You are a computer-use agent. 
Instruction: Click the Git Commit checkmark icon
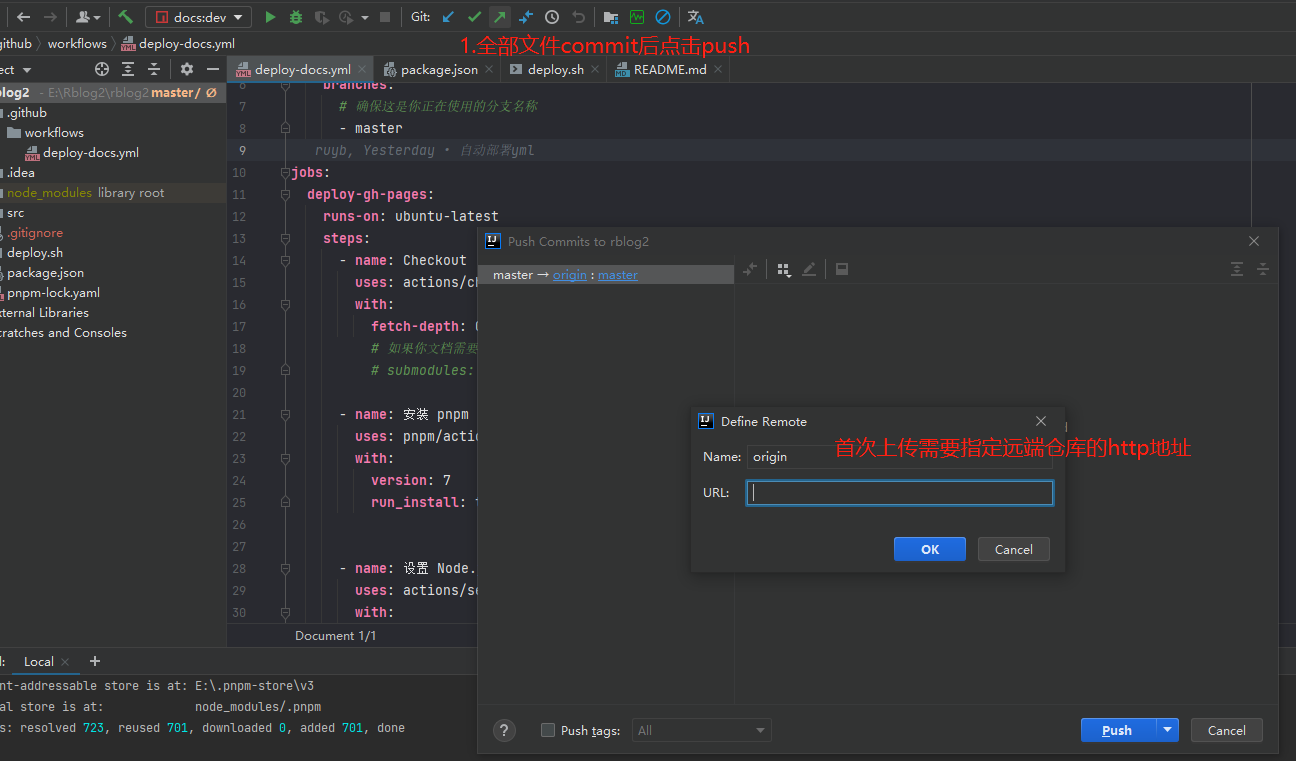coord(474,17)
